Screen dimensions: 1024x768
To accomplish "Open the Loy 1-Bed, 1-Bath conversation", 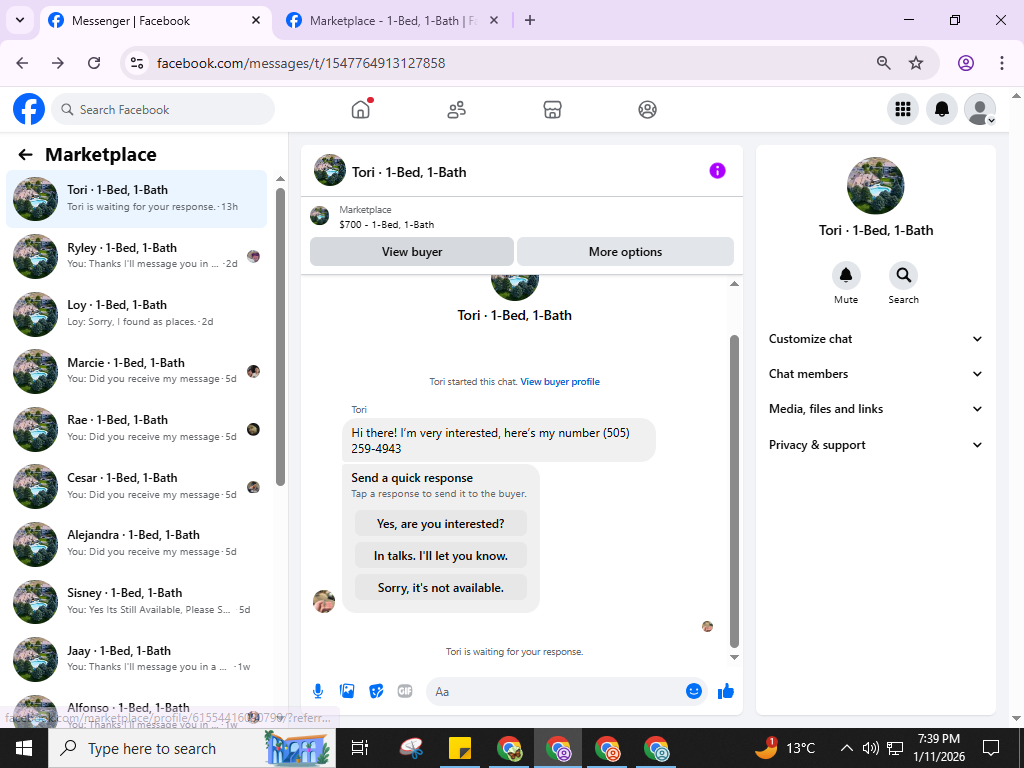I will coord(136,313).
